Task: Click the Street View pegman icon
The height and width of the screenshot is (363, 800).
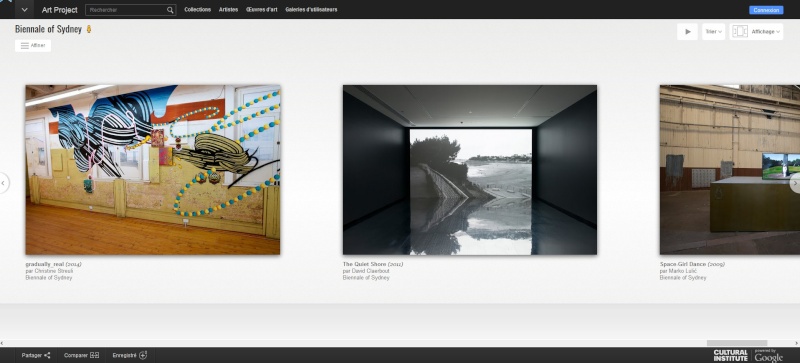Action: [89, 29]
